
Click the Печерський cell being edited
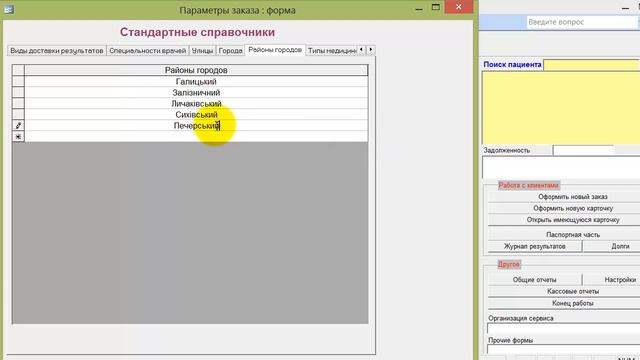coord(196,126)
